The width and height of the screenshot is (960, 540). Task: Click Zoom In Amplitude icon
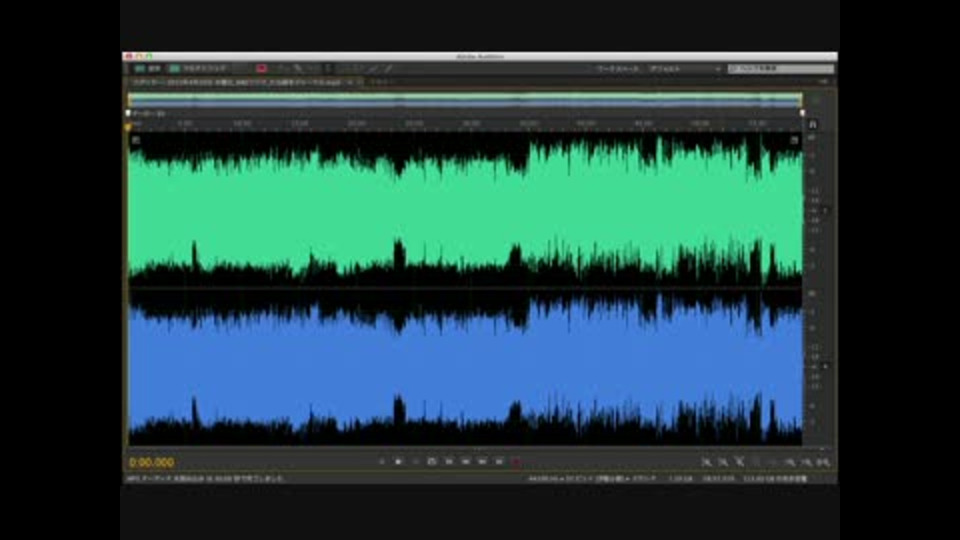click(706, 462)
